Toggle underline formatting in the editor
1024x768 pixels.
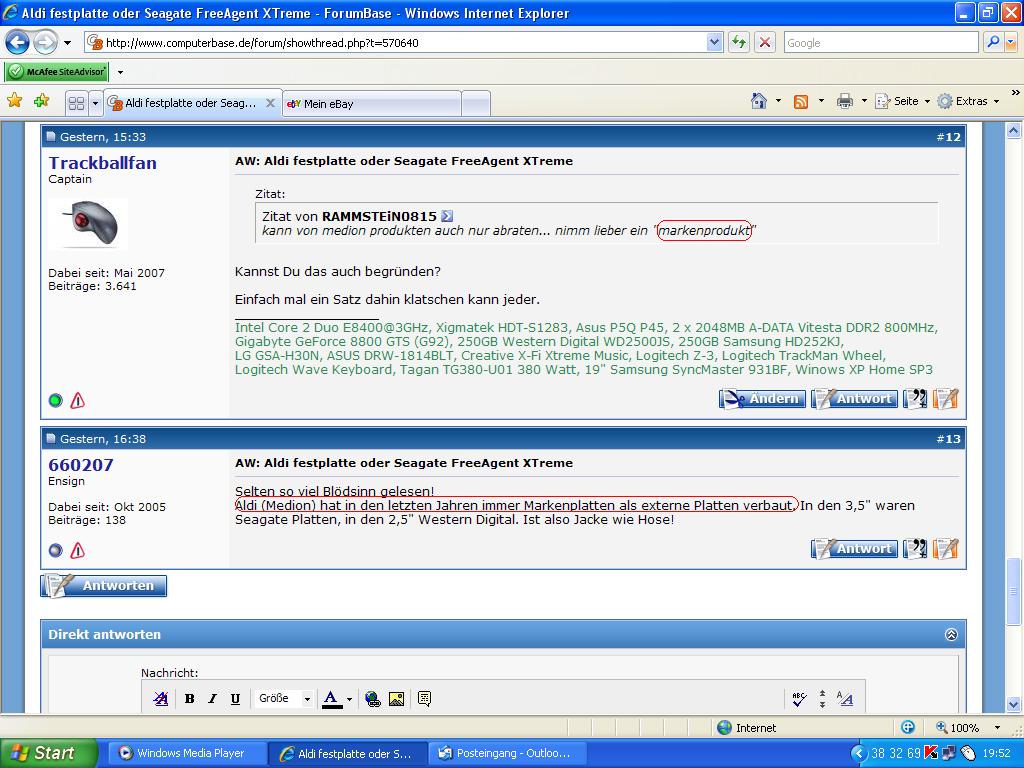coord(235,699)
